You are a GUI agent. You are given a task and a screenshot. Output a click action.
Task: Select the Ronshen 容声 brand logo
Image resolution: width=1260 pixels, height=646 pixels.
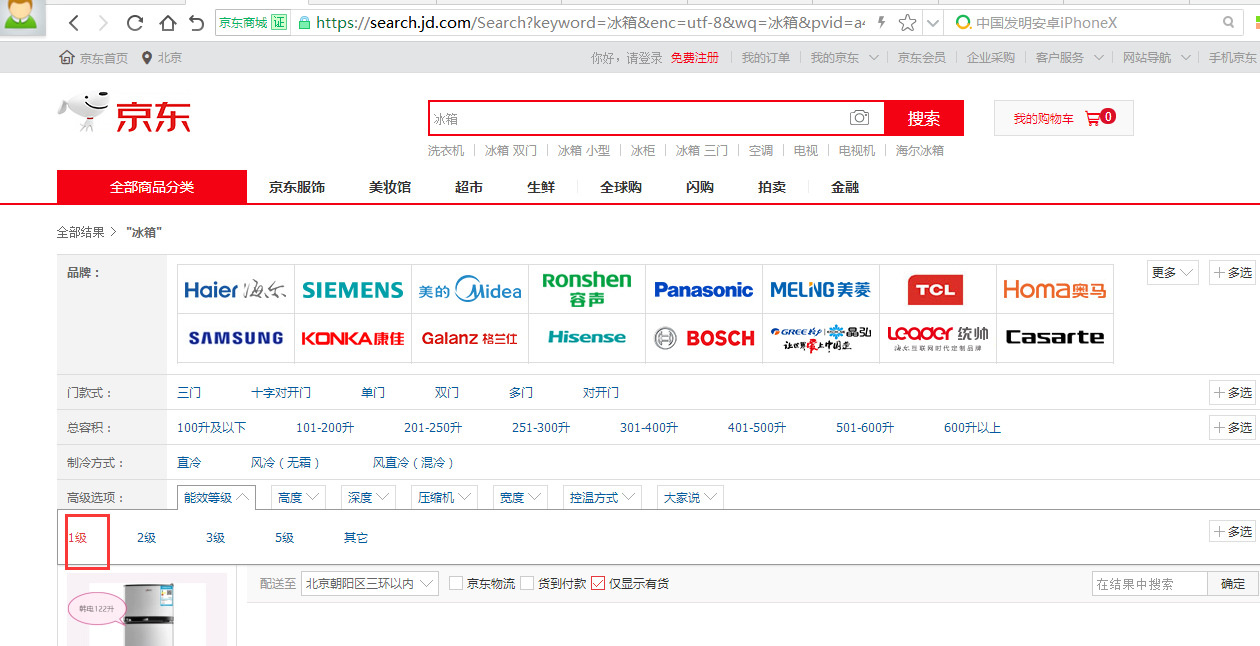click(587, 290)
